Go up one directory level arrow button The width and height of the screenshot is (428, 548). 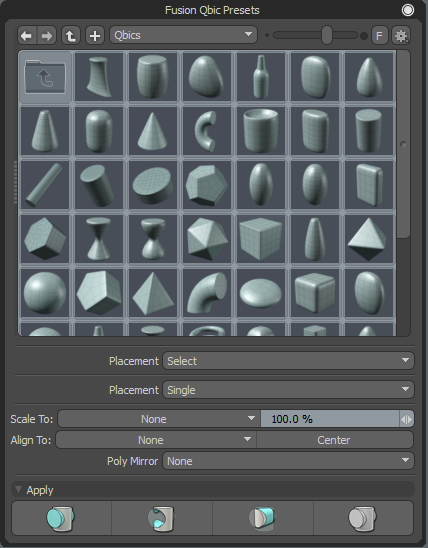[71, 35]
